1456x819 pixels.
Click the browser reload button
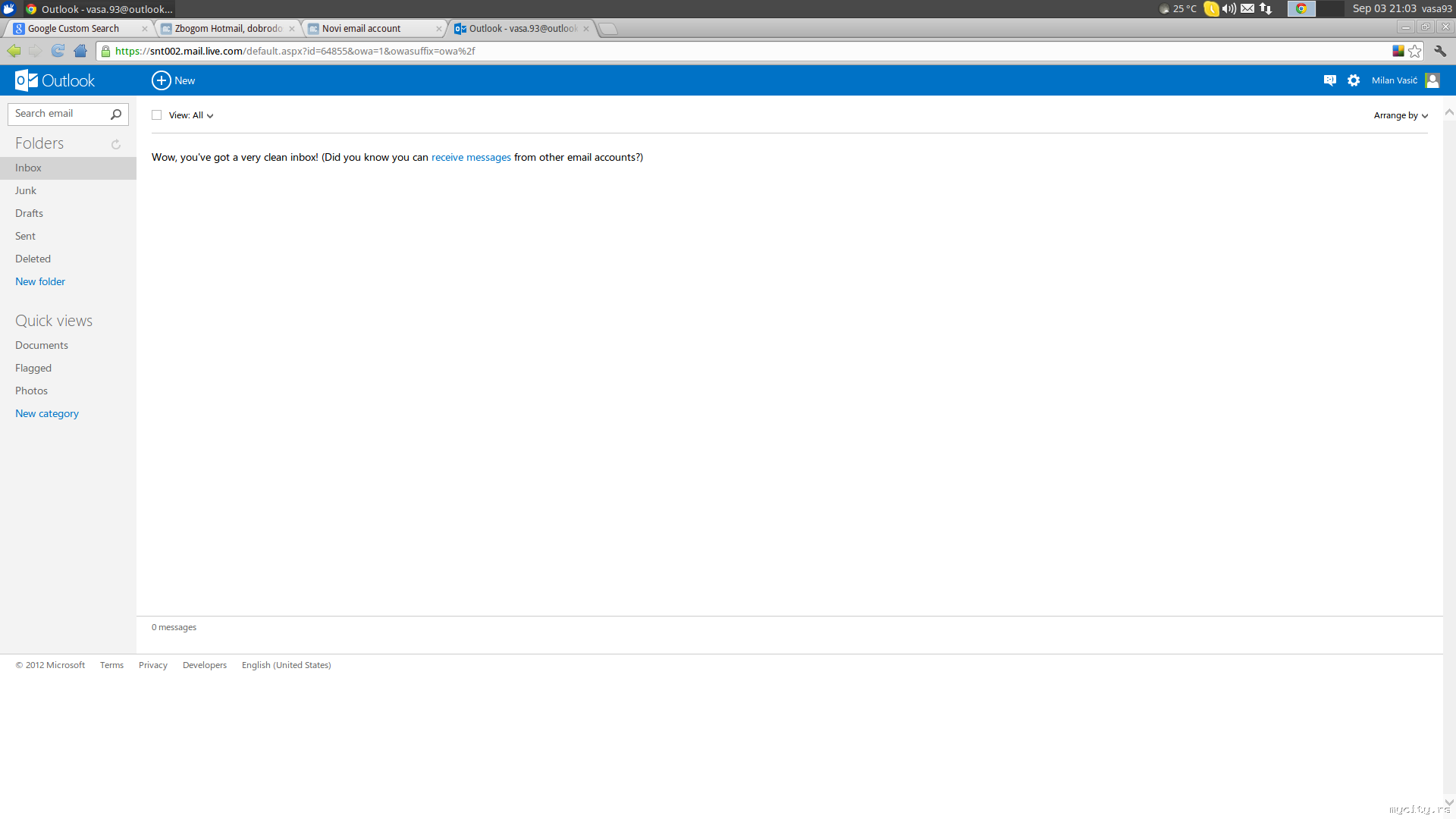point(58,51)
